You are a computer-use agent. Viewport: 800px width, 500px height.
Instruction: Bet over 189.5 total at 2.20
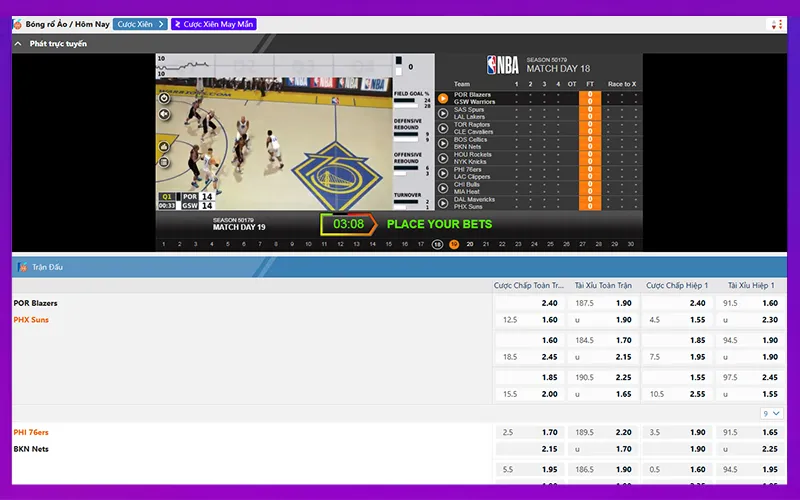[x=604, y=432]
